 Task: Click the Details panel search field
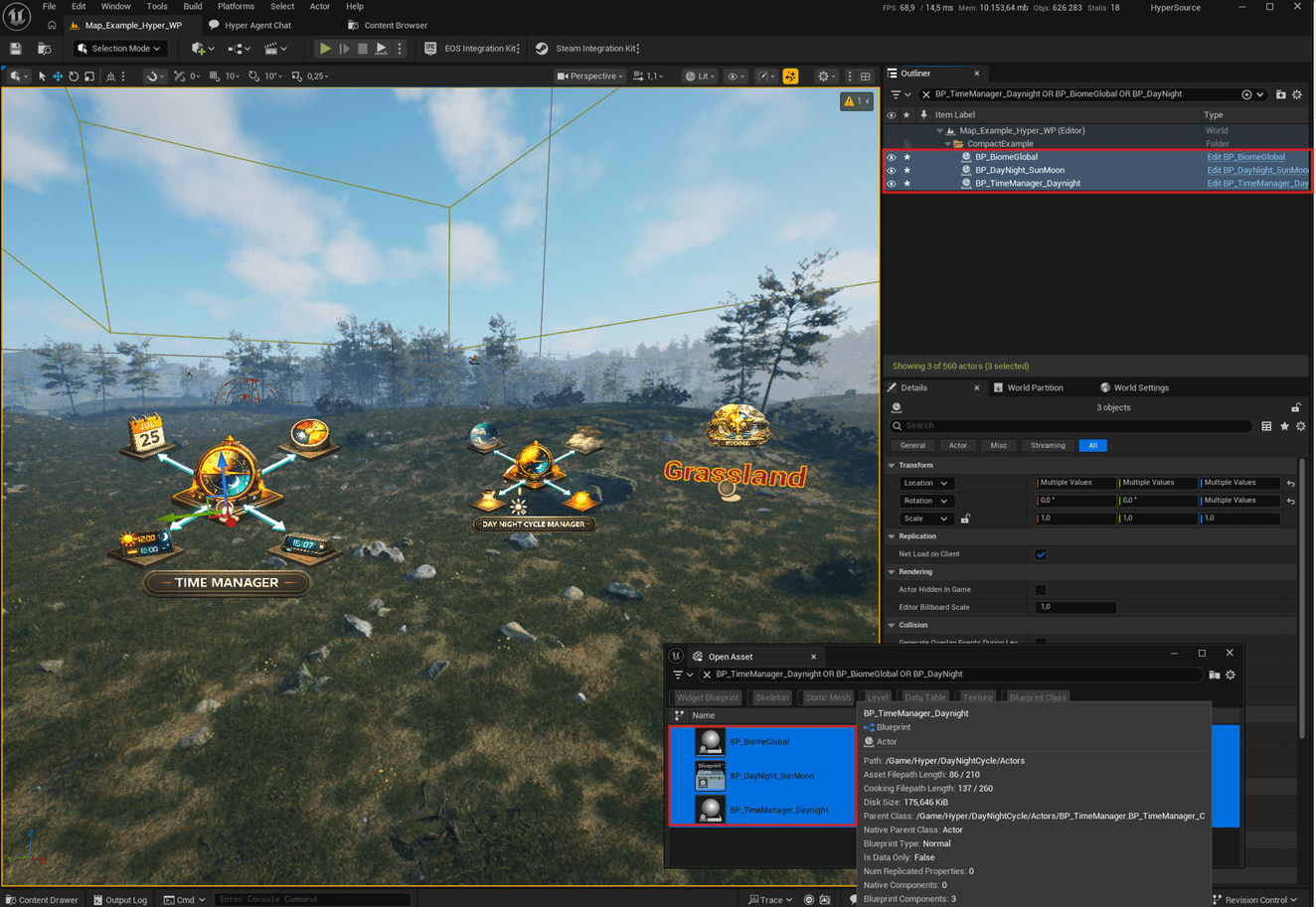pyautogui.click(x=1072, y=426)
